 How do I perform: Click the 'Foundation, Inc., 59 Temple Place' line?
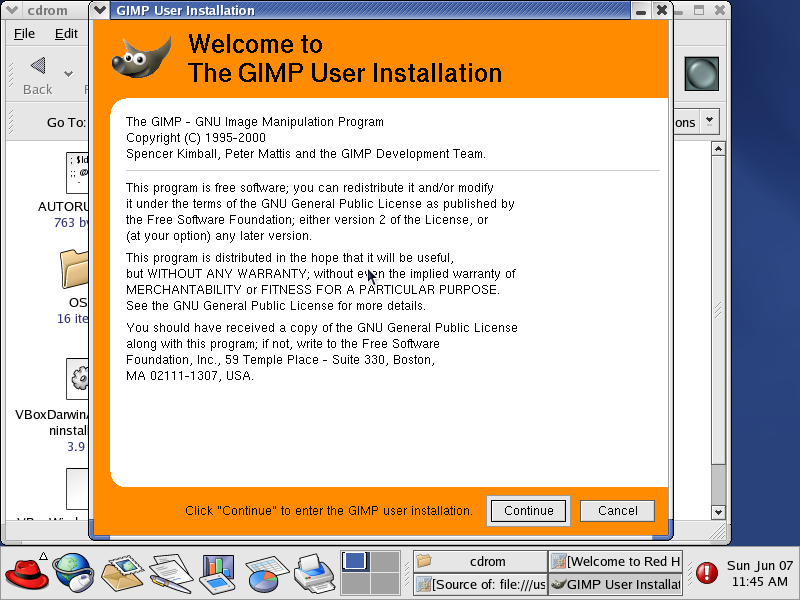point(280,360)
